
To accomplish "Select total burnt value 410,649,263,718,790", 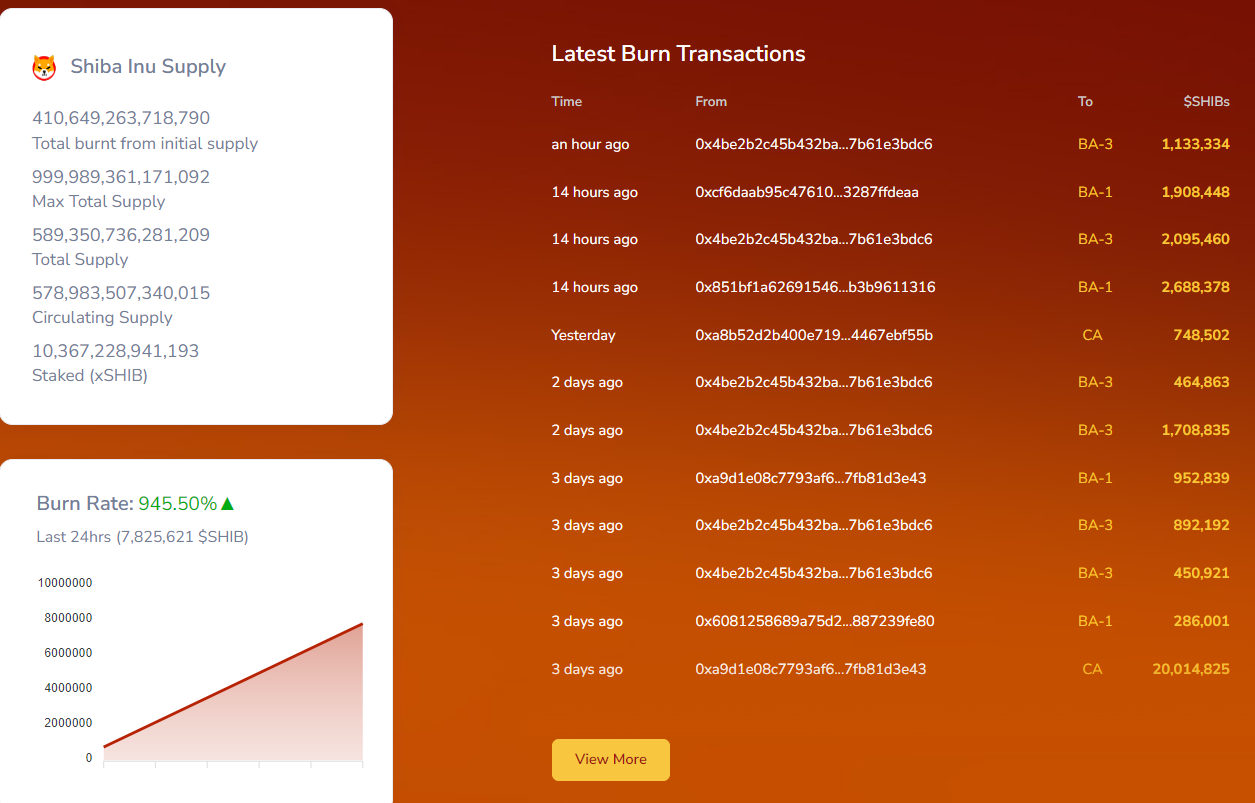I will click(121, 118).
